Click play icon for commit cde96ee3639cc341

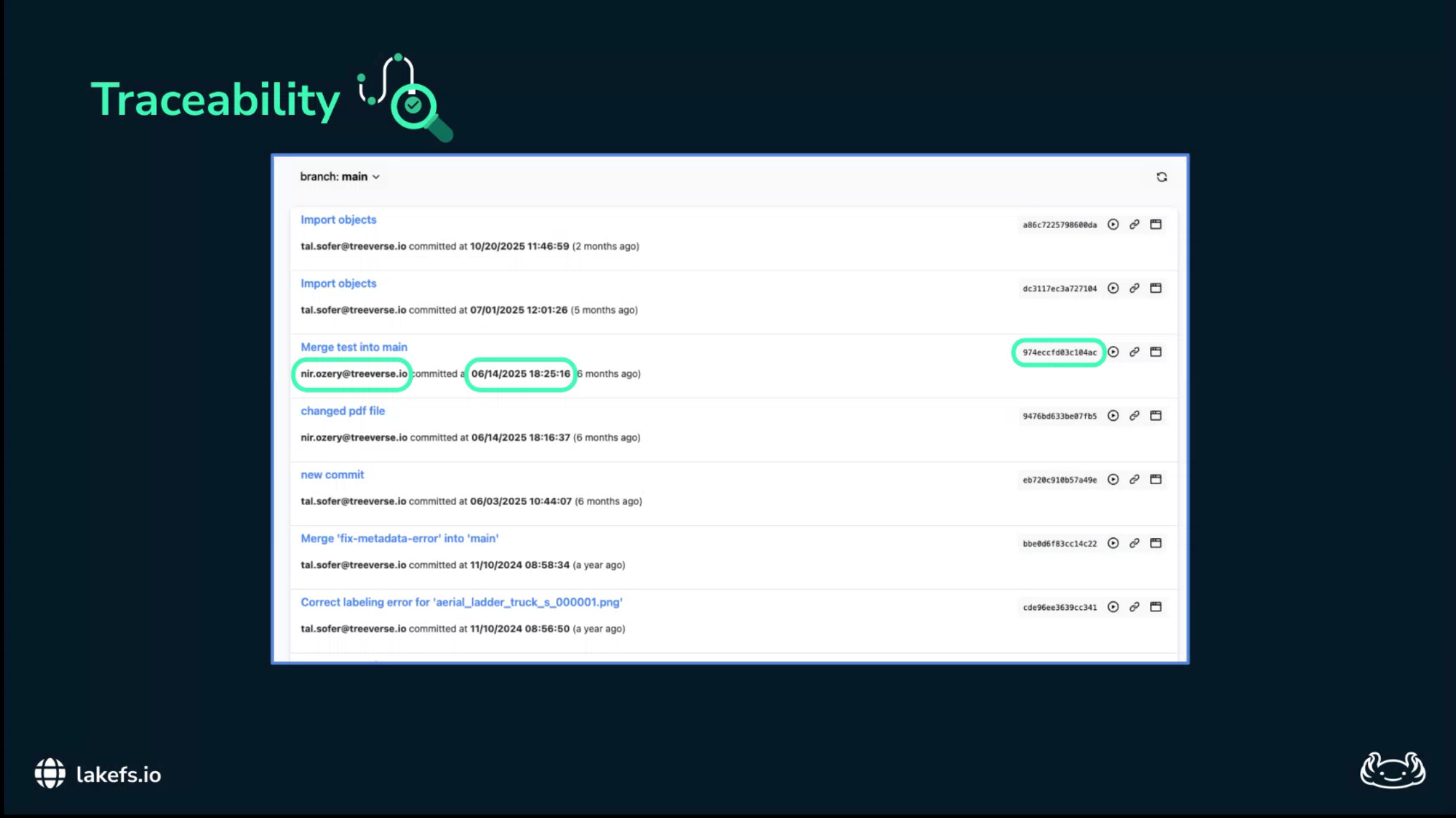click(x=1113, y=607)
